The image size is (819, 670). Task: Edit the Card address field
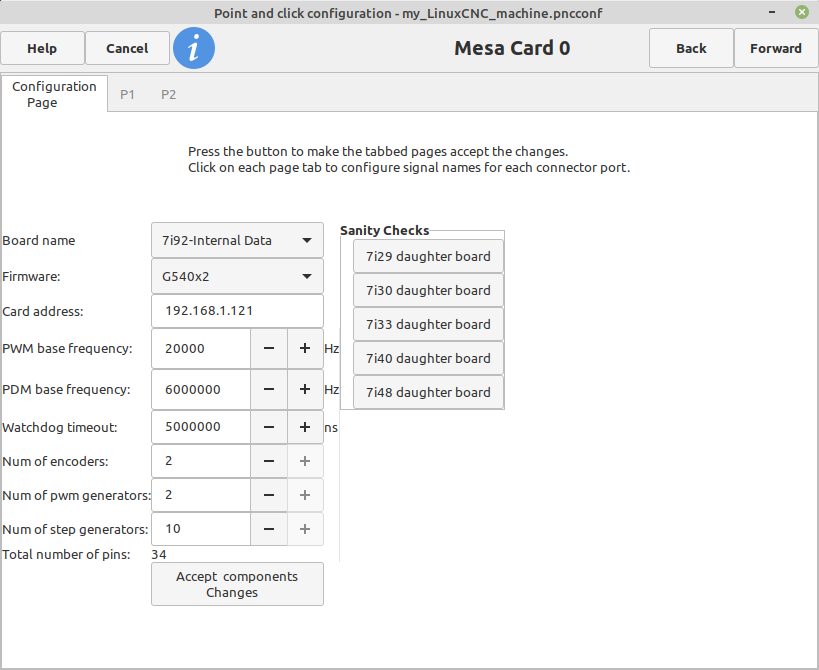[237, 311]
